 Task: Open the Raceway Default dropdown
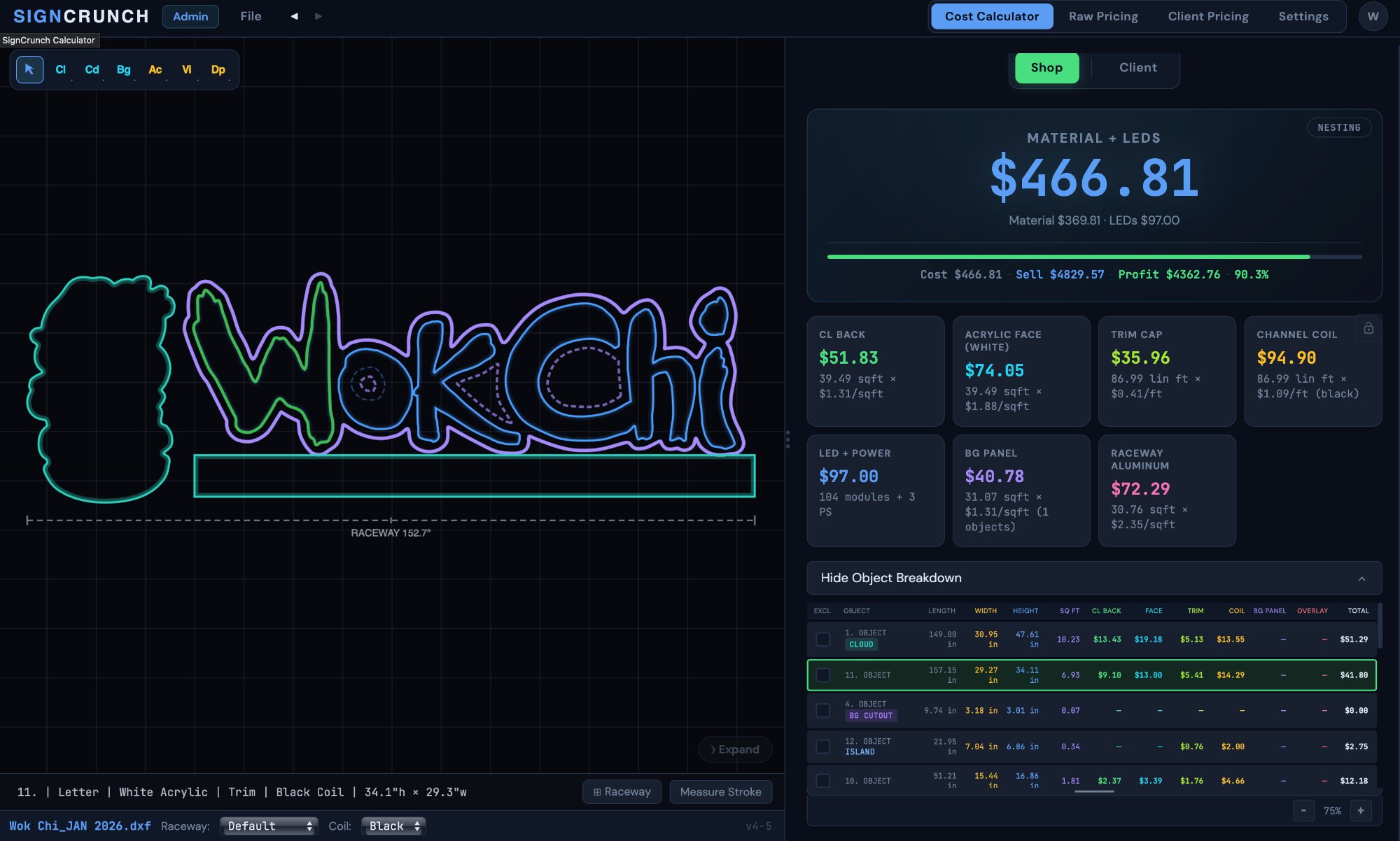(269, 826)
